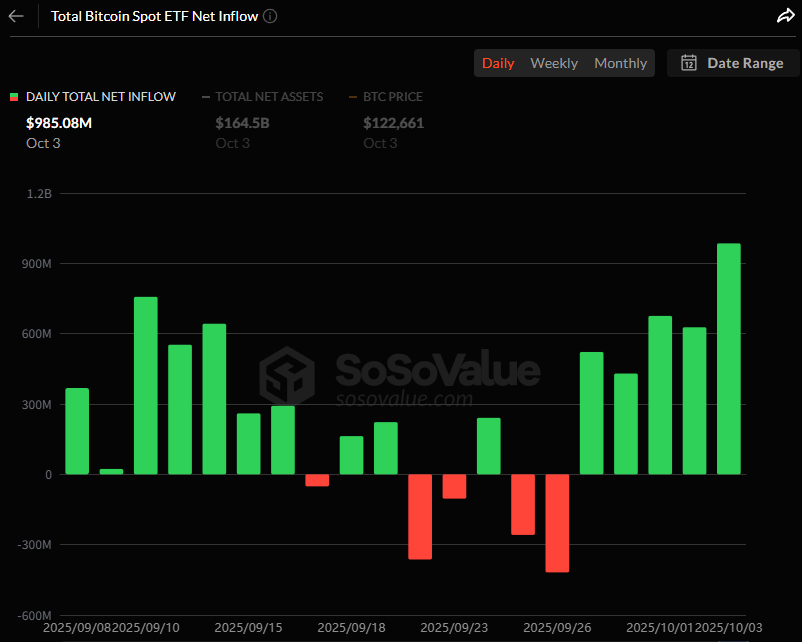Click the largest red outflow bar
This screenshot has height=642, width=802.
coord(557,523)
